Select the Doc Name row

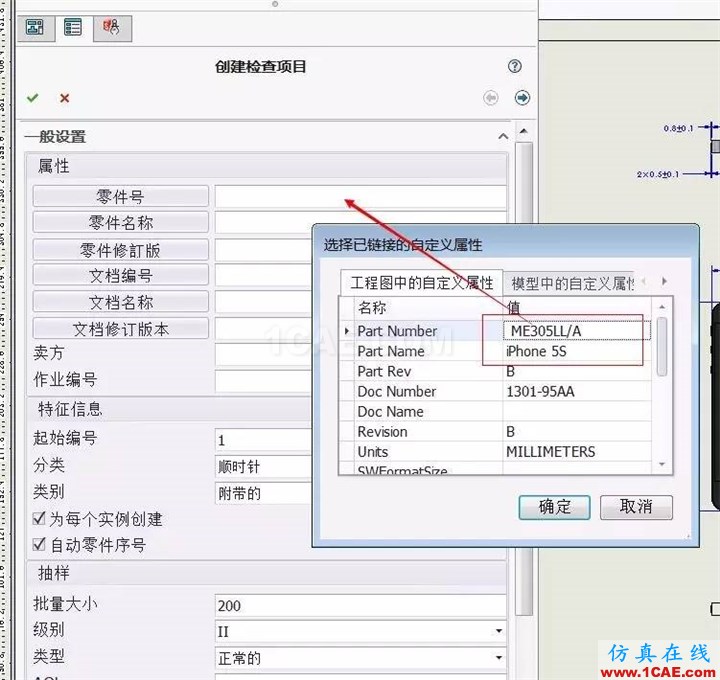(495, 411)
